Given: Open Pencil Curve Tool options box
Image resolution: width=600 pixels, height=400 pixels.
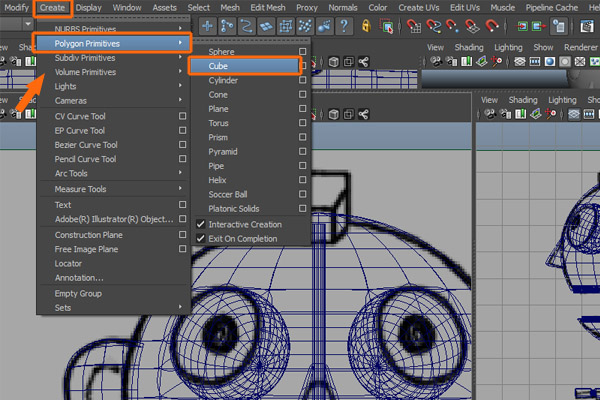Looking at the screenshot, I should tap(182, 159).
